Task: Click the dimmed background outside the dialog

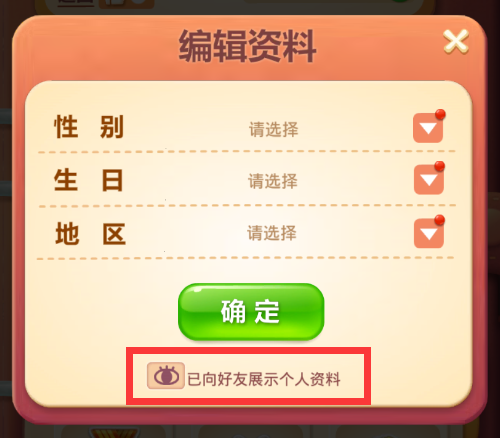Action: (x=6, y=233)
